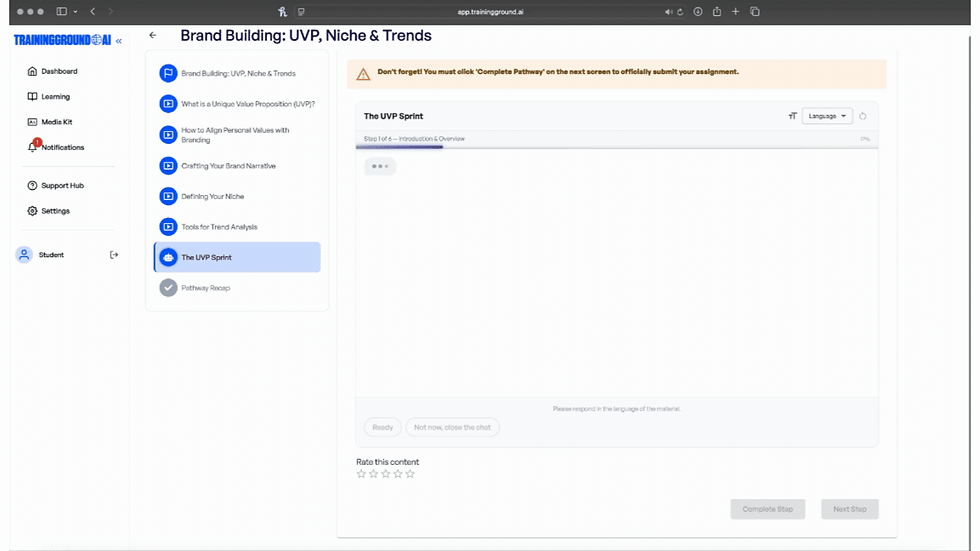Viewport: 980px width, 551px height.
Task: Click Safari back navigation arrow
Action: pyautogui.click(x=92, y=11)
